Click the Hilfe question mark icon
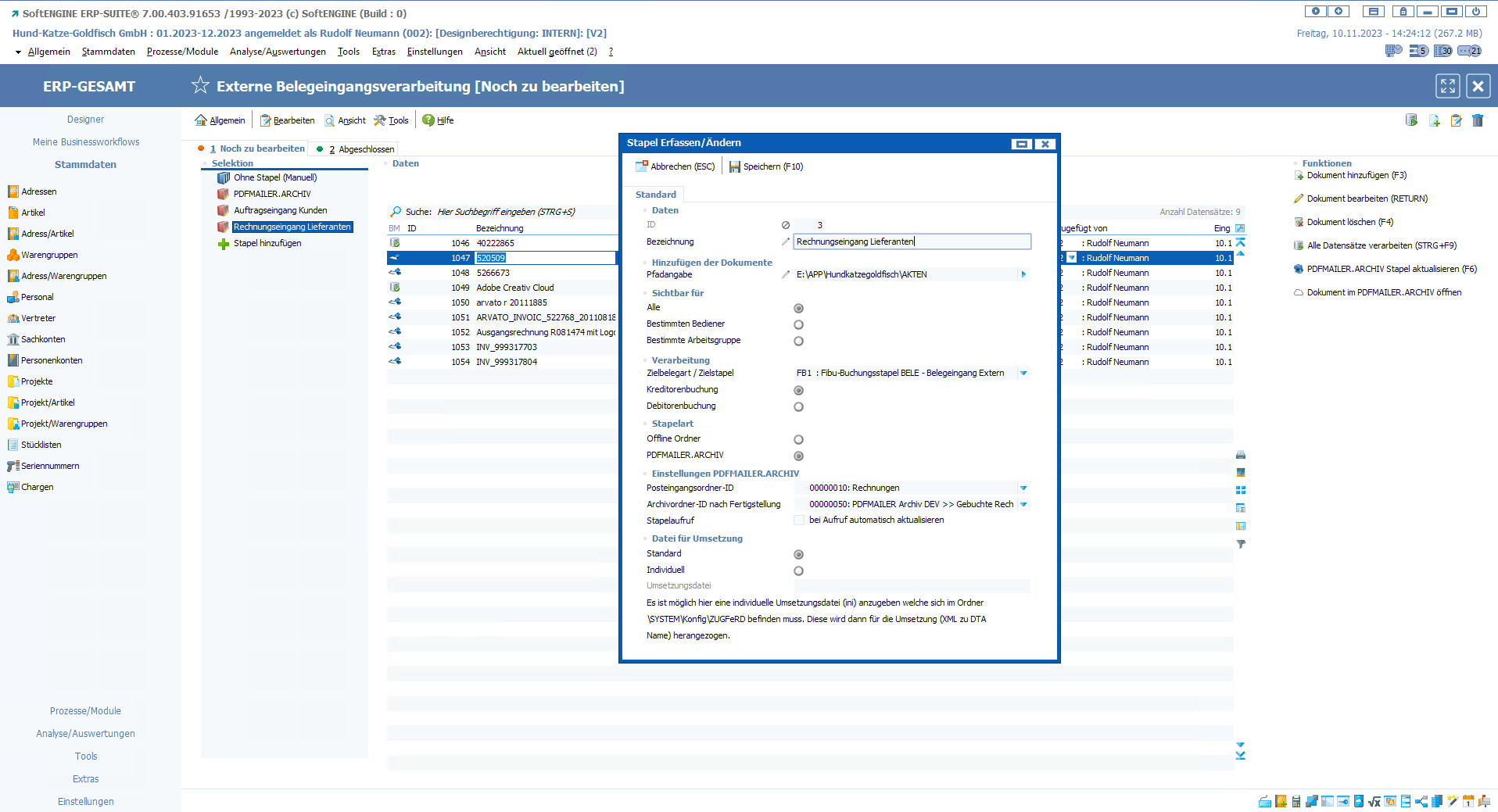 click(428, 120)
